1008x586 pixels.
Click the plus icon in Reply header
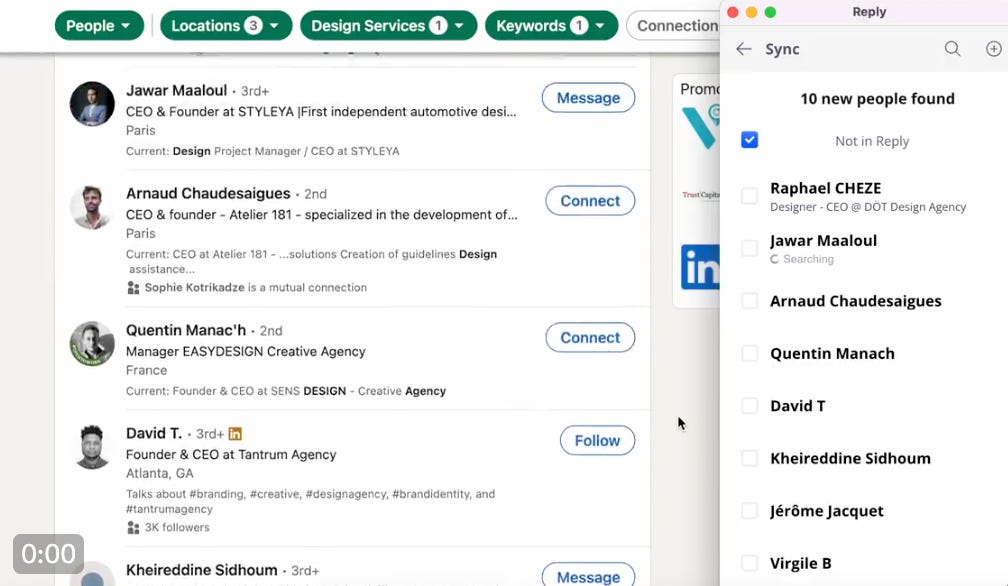click(x=993, y=49)
